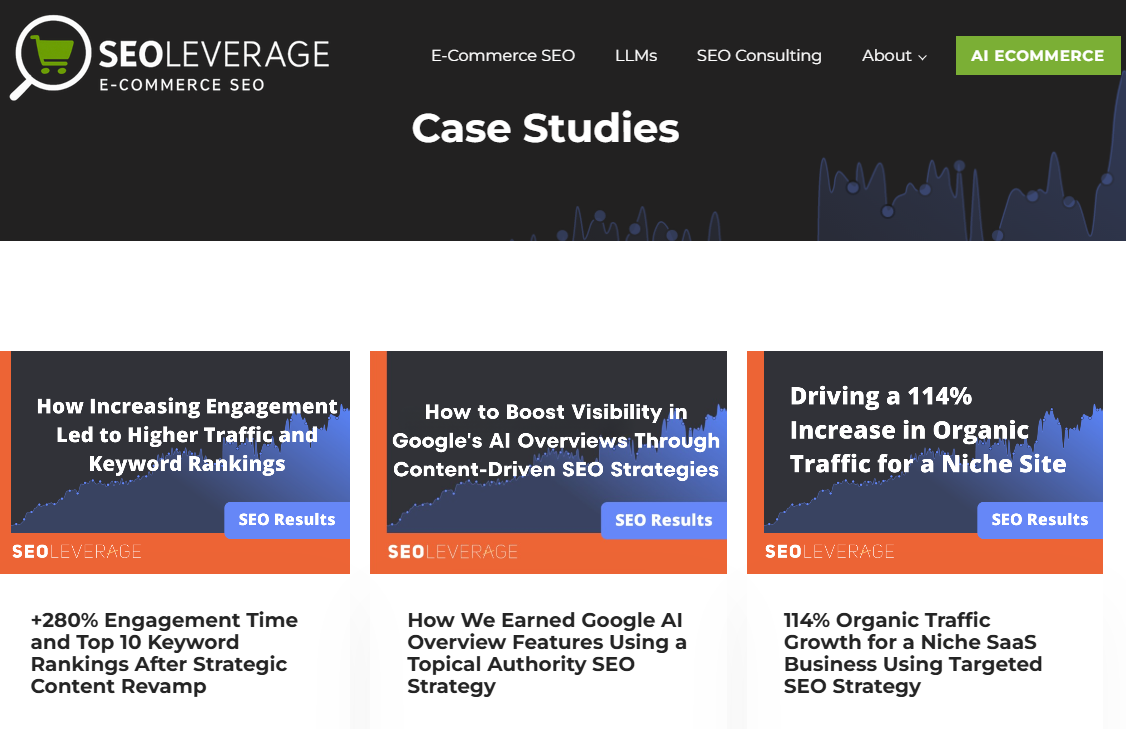Click SEO Results badge on the AI Overviews card
1126x729 pixels.
663,520
